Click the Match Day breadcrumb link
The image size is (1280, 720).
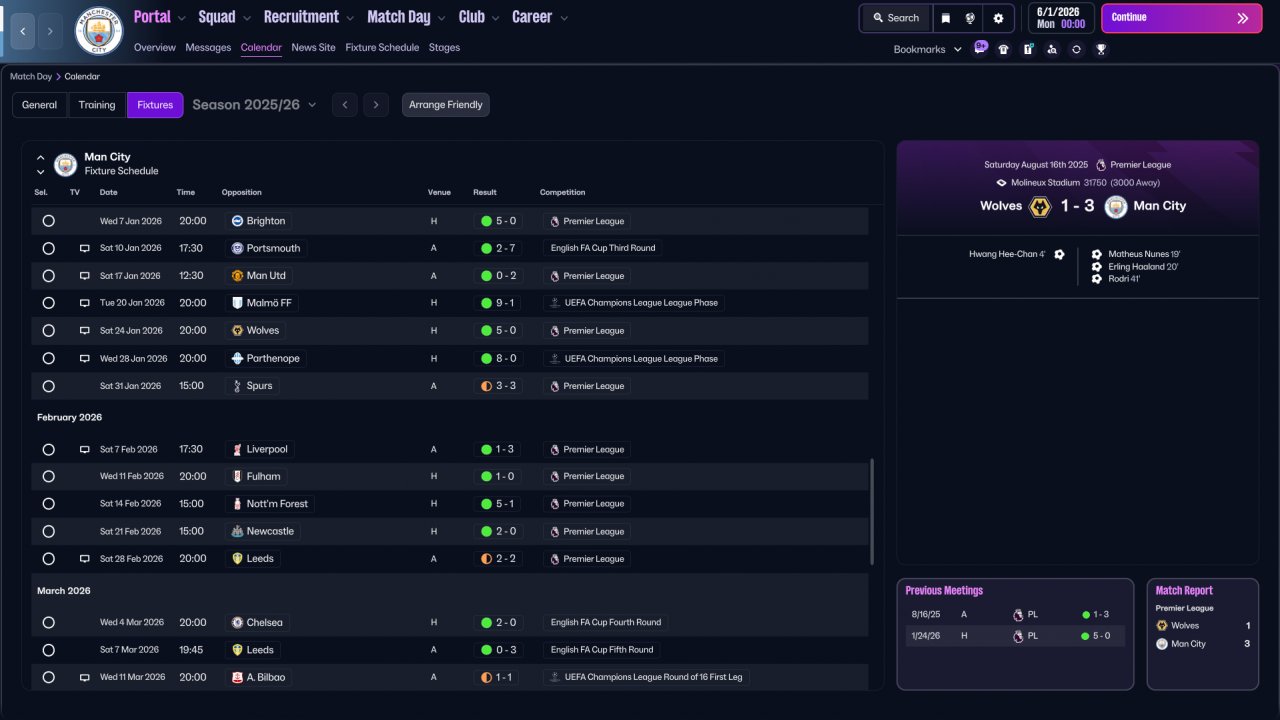[x=31, y=77]
